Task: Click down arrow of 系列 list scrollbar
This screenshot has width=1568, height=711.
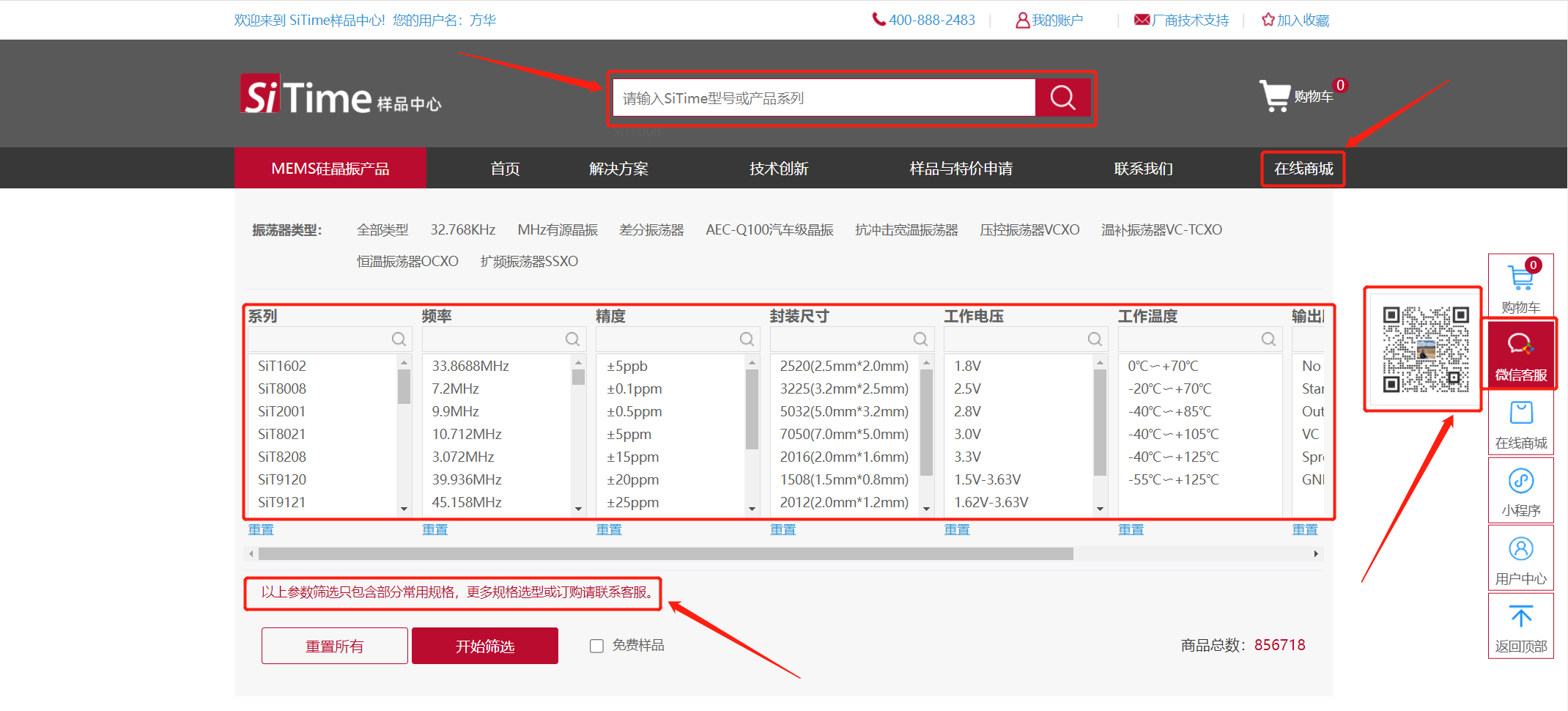Action: (404, 509)
